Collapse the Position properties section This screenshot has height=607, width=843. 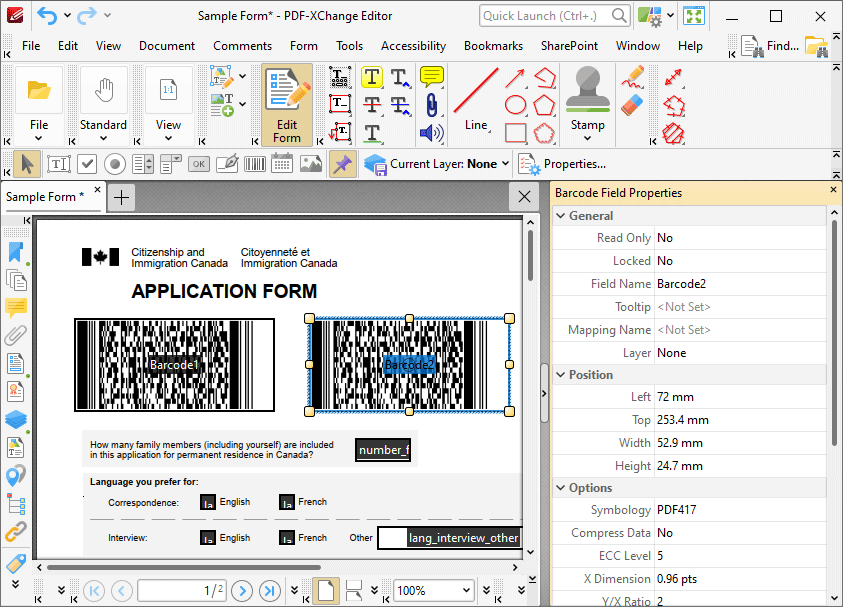[561, 375]
